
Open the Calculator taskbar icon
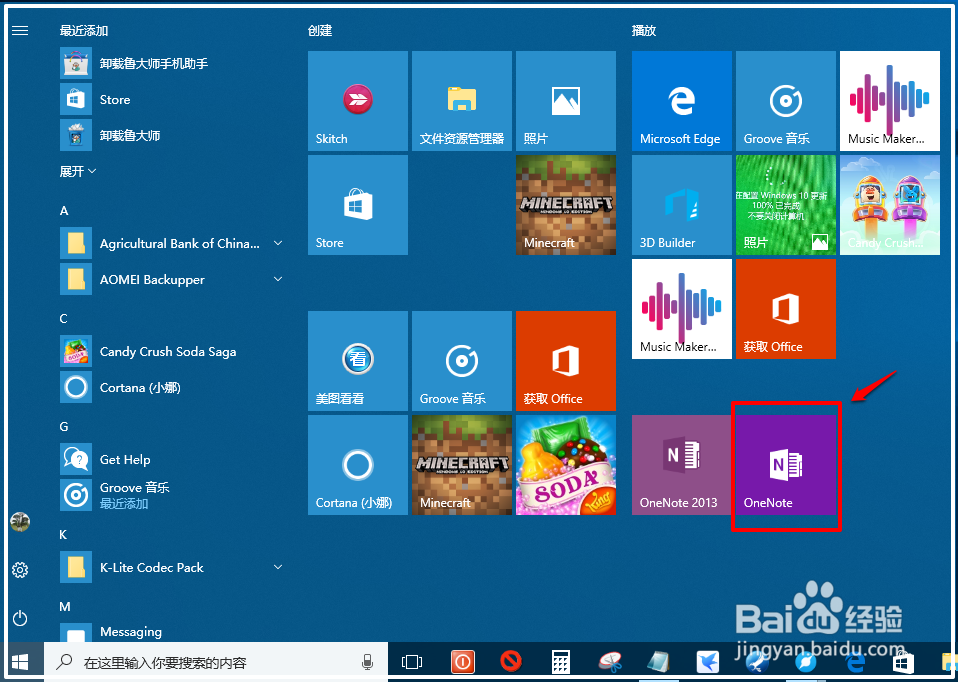pos(560,662)
